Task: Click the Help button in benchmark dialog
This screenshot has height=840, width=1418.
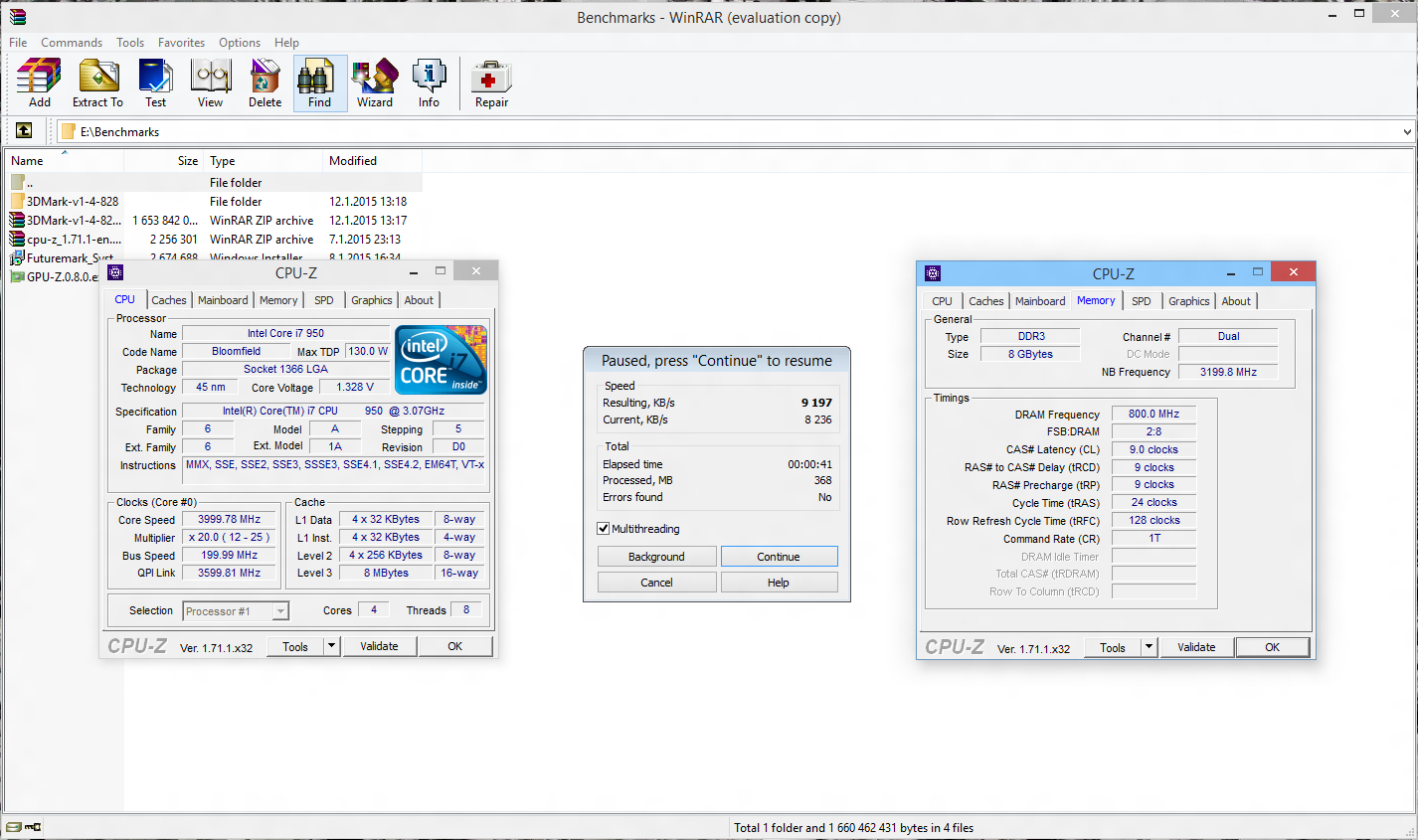Action: (x=779, y=583)
